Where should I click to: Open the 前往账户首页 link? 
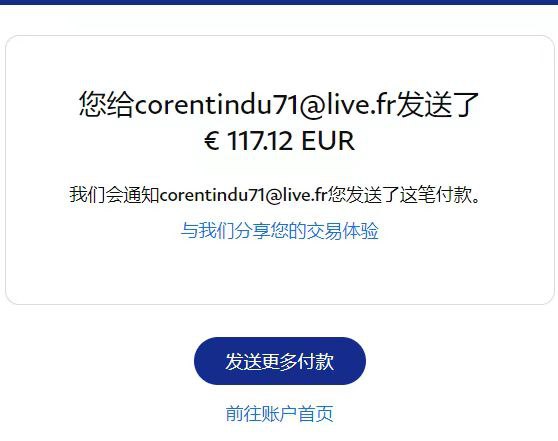click(x=280, y=413)
